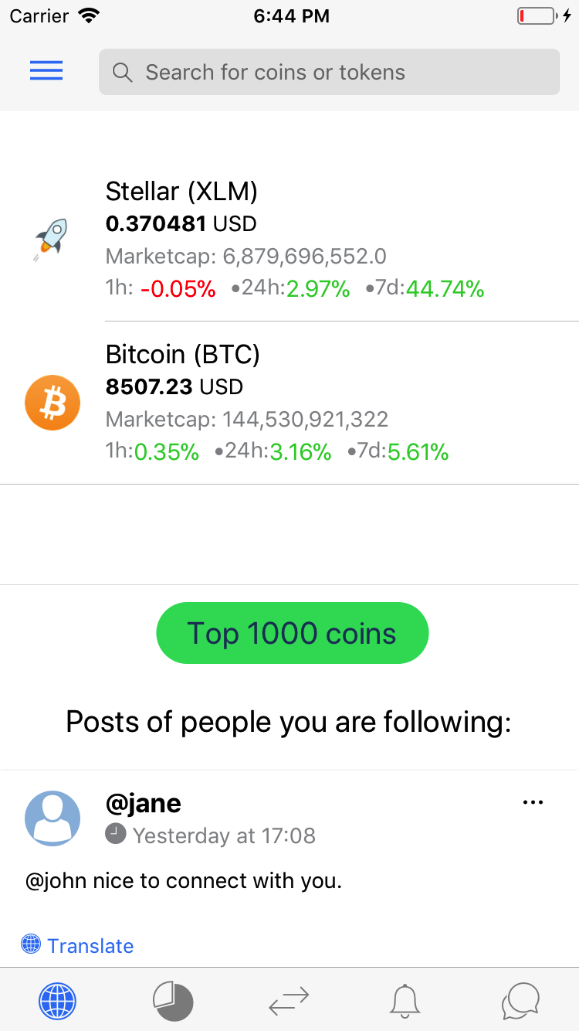Open the globe home tab
The width and height of the screenshot is (579, 1031).
[57, 1000]
